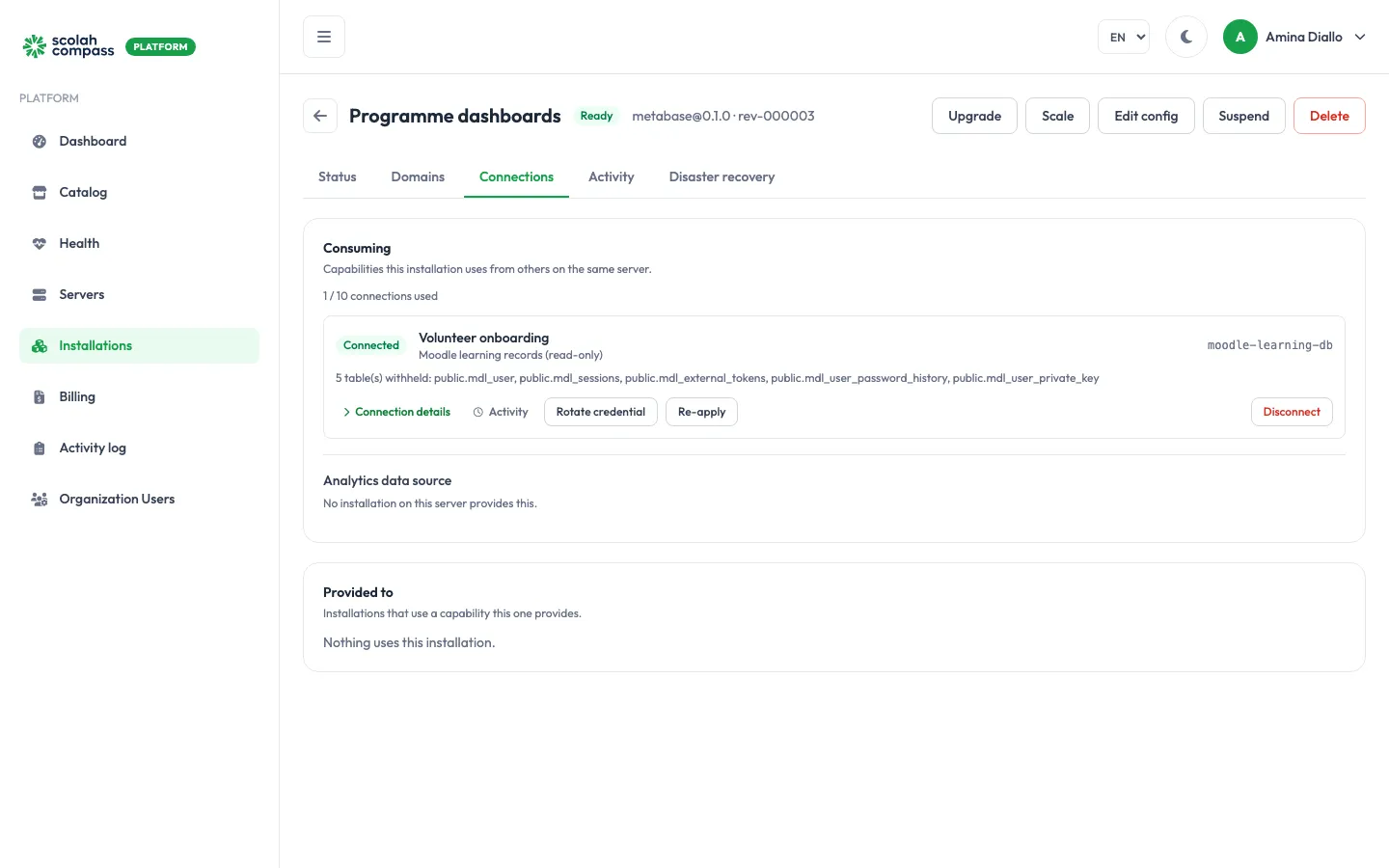Open the Activity tab
This screenshot has height=868, width=1389.
612,176
